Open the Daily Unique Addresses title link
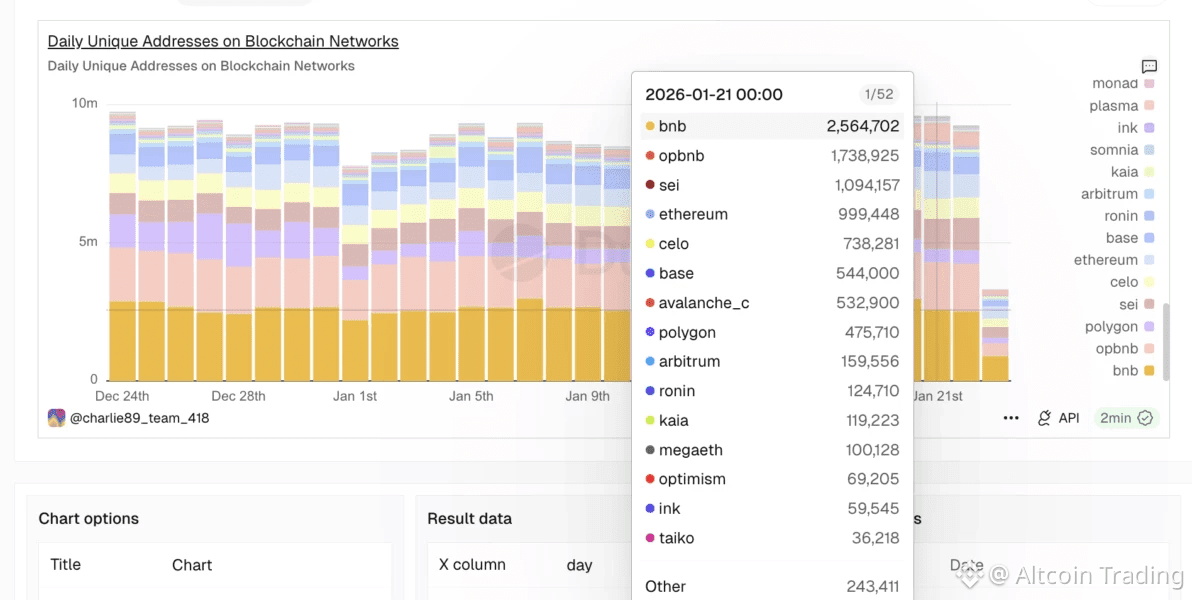Image resolution: width=1192 pixels, height=600 pixels. pos(223,41)
